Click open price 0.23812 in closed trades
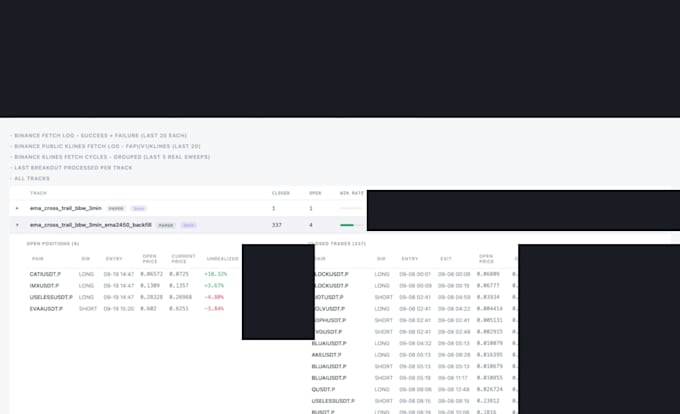Viewport: 680px width, 414px height. click(x=488, y=401)
